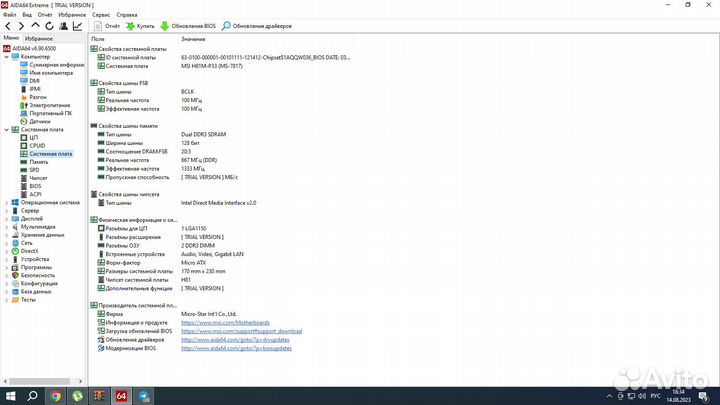Open the user icon in the toolbar
Image resolution: width=720 pixels, height=405 pixels.
tap(63, 26)
